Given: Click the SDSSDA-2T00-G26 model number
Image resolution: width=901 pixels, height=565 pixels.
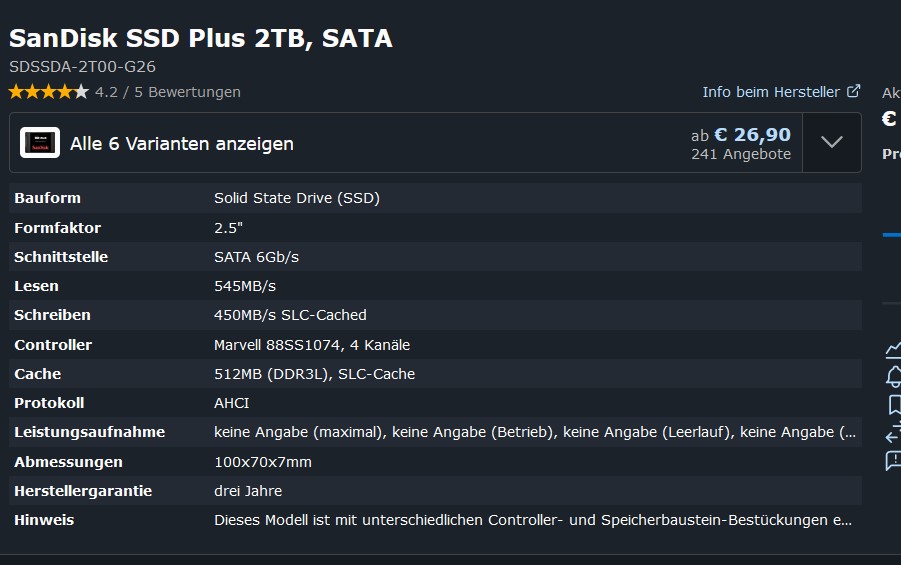Looking at the screenshot, I should [82, 67].
